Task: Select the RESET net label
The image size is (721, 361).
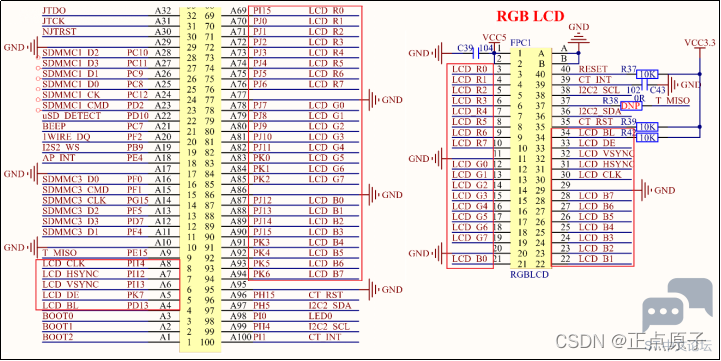Action: (593, 69)
